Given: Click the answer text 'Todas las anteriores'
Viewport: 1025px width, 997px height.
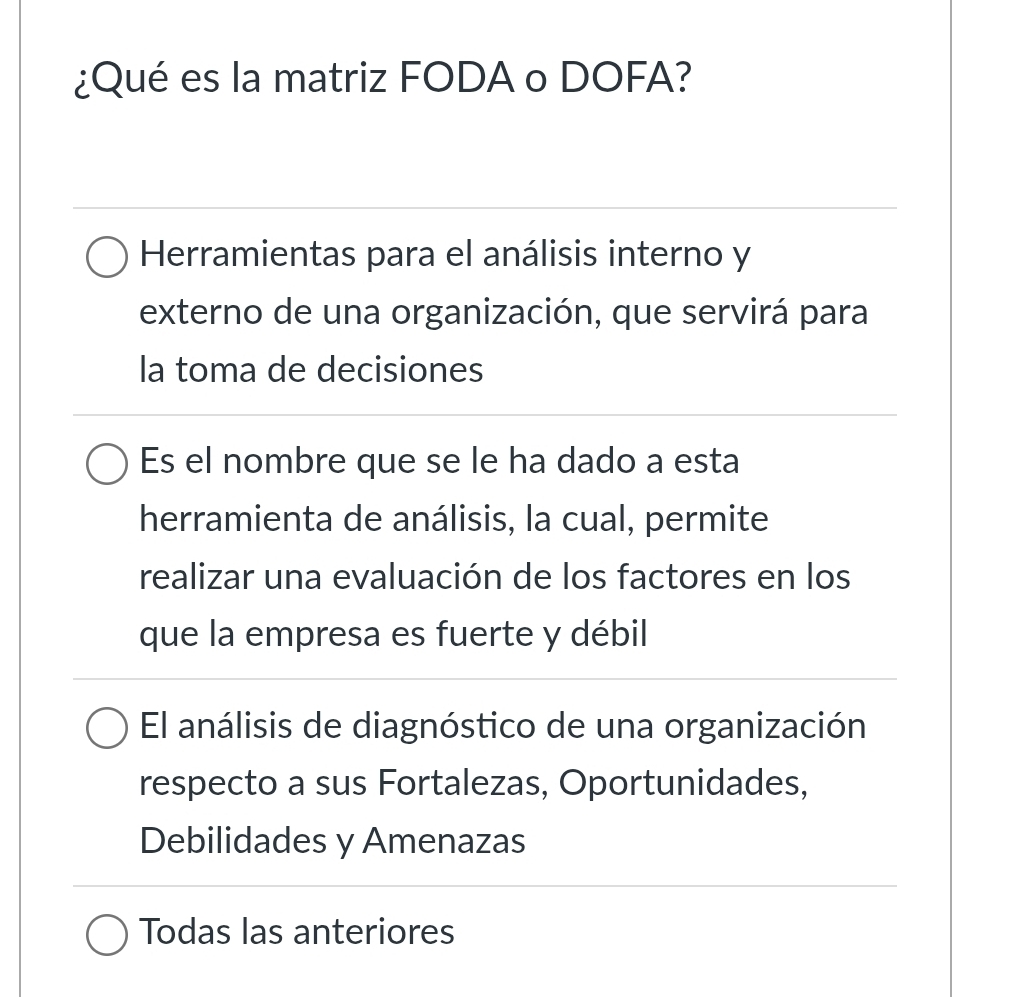Looking at the screenshot, I should [296, 931].
